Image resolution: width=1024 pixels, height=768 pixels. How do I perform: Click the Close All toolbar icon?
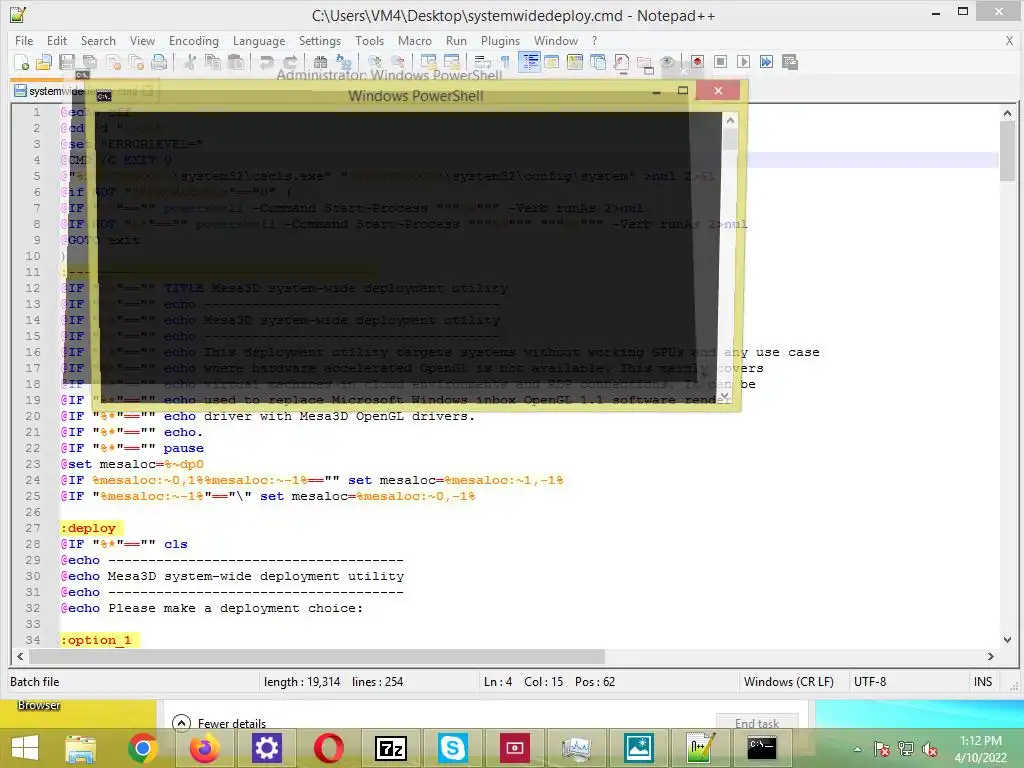click(136, 62)
